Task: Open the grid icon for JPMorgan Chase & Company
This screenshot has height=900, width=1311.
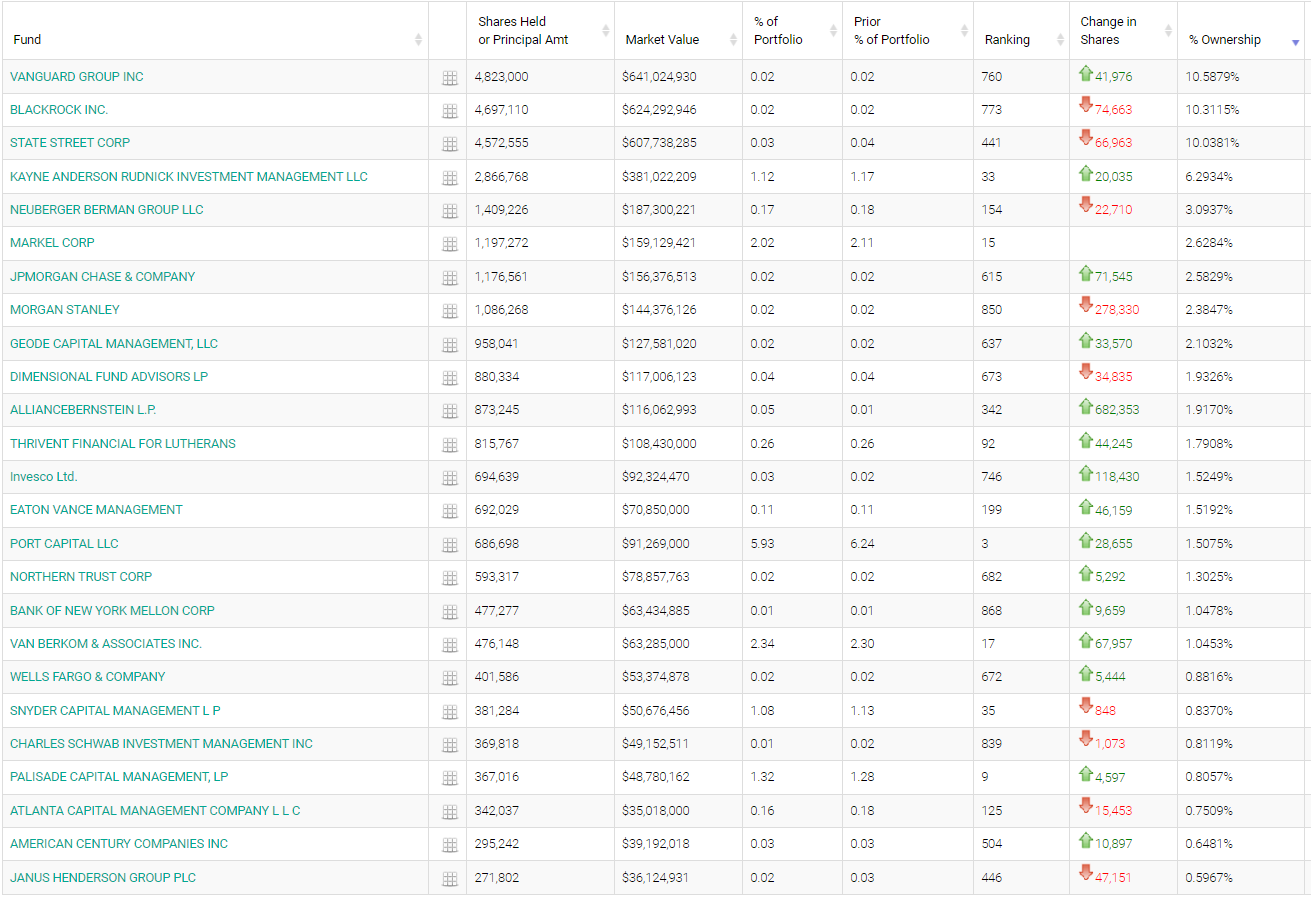Action: click(450, 278)
